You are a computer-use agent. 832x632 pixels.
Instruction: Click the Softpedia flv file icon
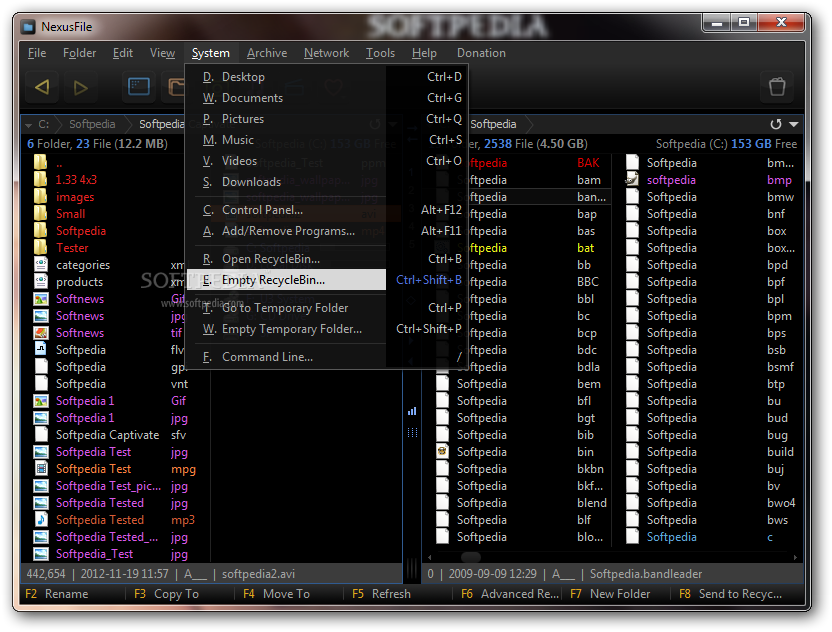(x=41, y=350)
